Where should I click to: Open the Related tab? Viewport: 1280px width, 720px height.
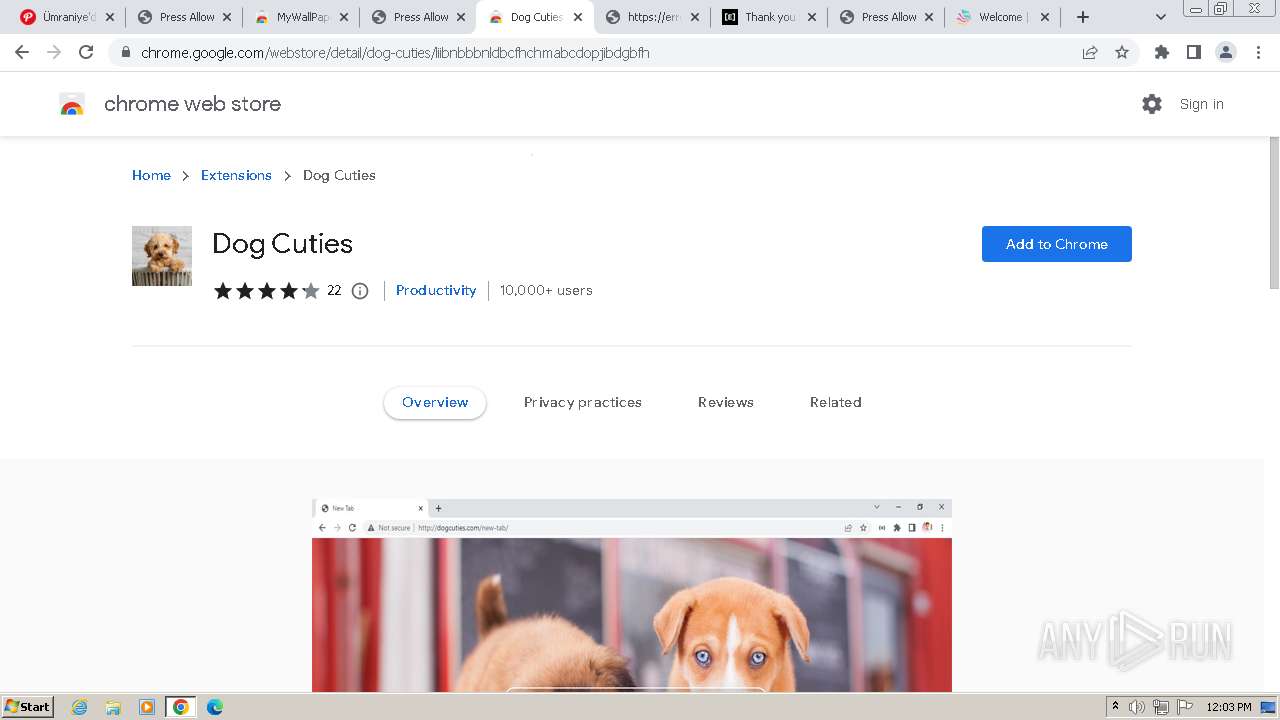[836, 402]
